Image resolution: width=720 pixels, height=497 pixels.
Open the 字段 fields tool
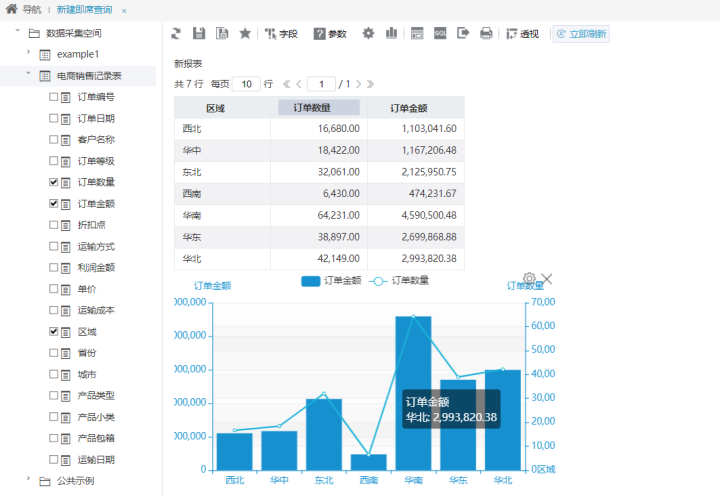tap(281, 34)
